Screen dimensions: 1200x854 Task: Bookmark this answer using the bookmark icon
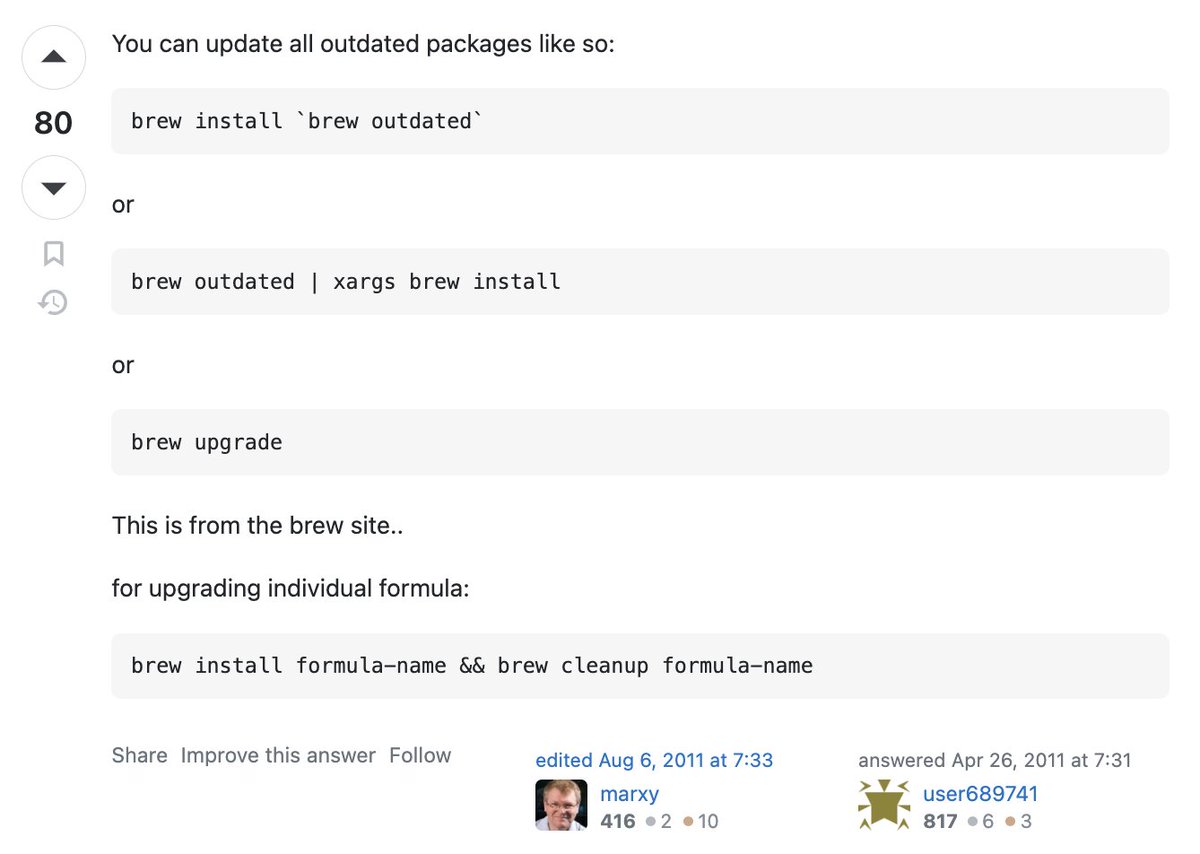(x=54, y=253)
